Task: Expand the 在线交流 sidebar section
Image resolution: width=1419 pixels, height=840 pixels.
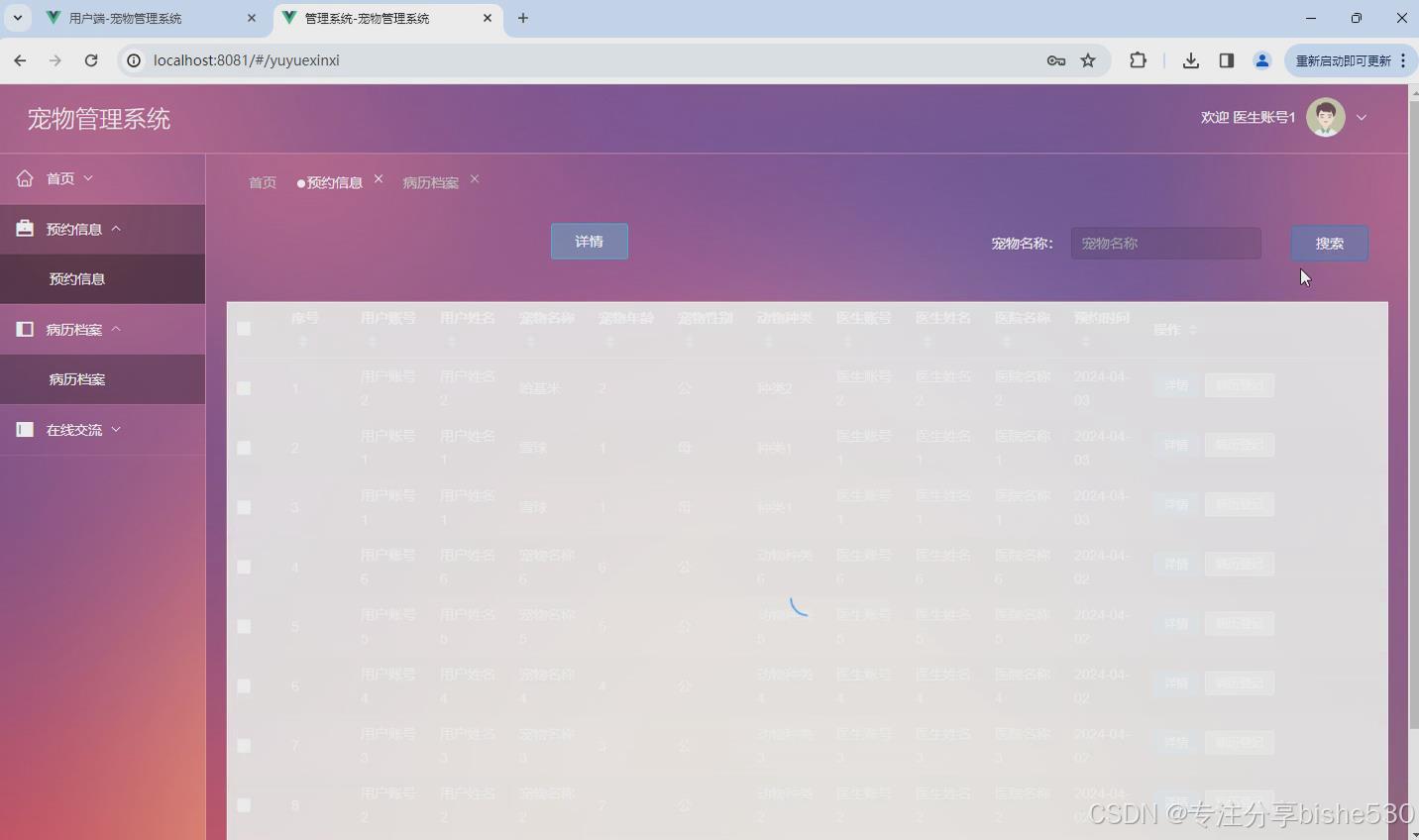Action: (x=116, y=429)
